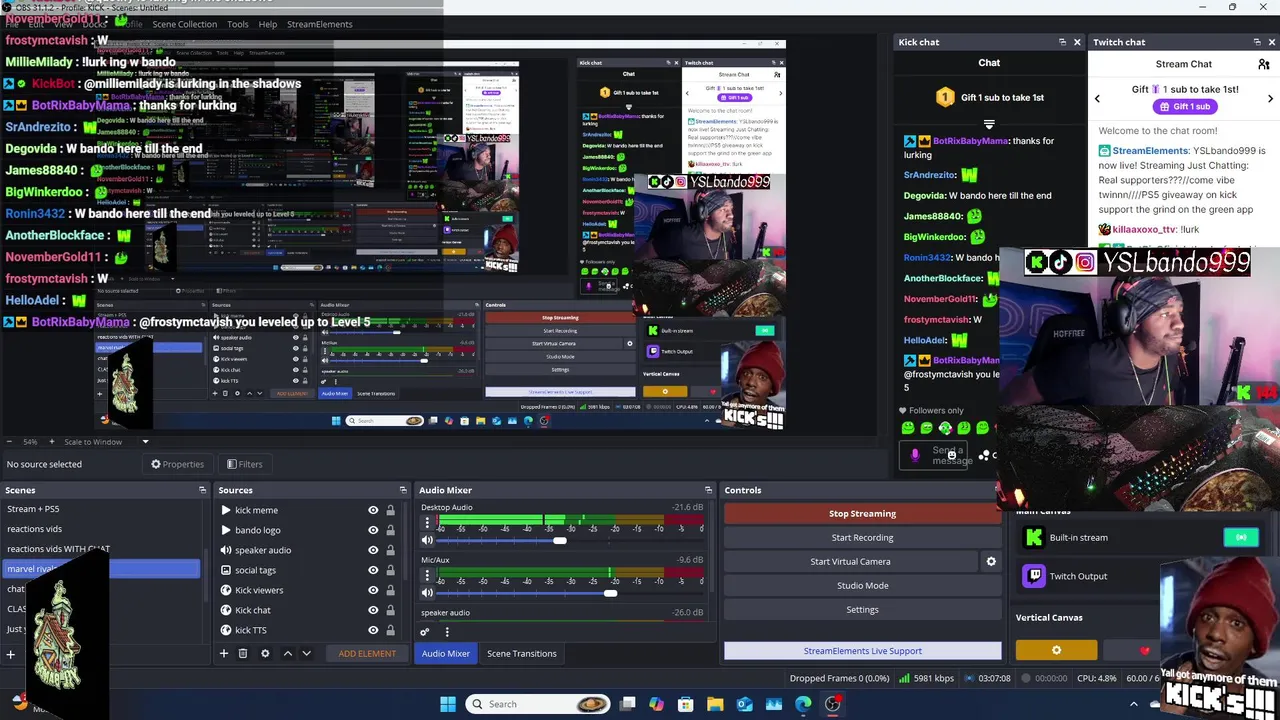Pop out the Sources dock
Viewport: 1280px width, 720px height.
pyautogui.click(x=403, y=490)
